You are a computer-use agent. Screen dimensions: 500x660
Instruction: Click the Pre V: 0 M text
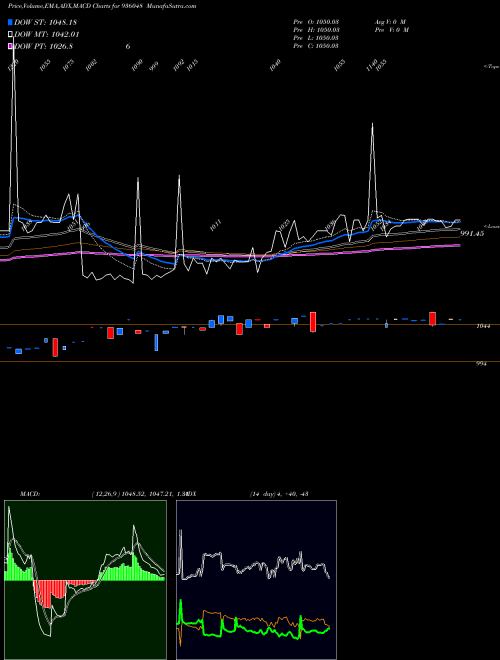(x=392, y=30)
